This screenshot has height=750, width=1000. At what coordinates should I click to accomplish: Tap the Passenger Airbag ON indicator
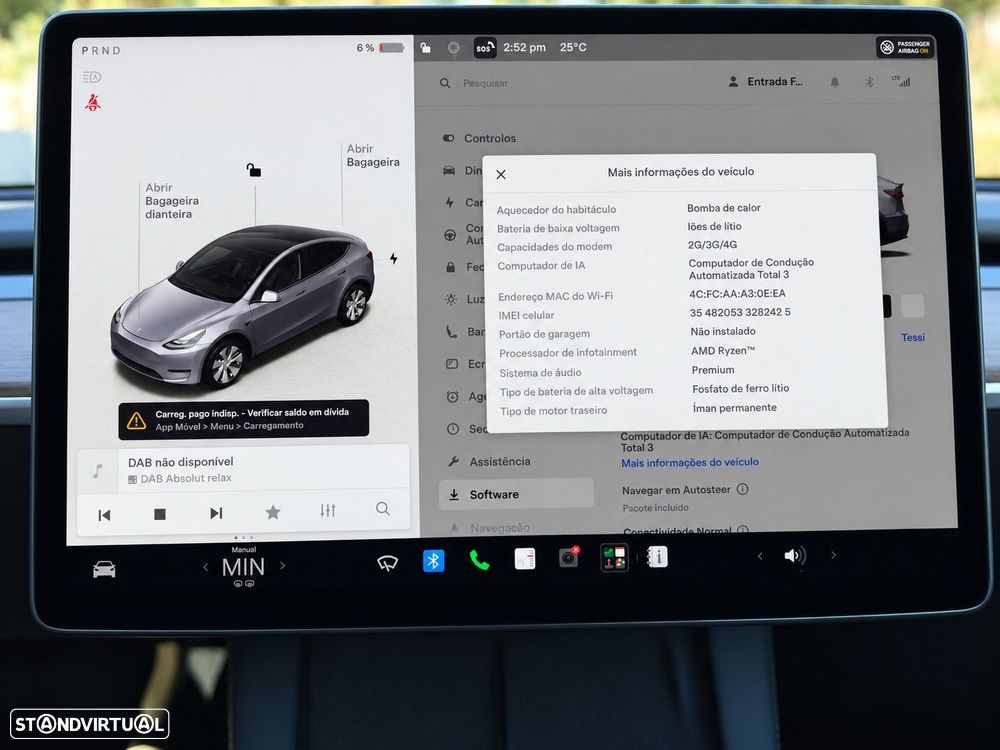(x=906, y=47)
